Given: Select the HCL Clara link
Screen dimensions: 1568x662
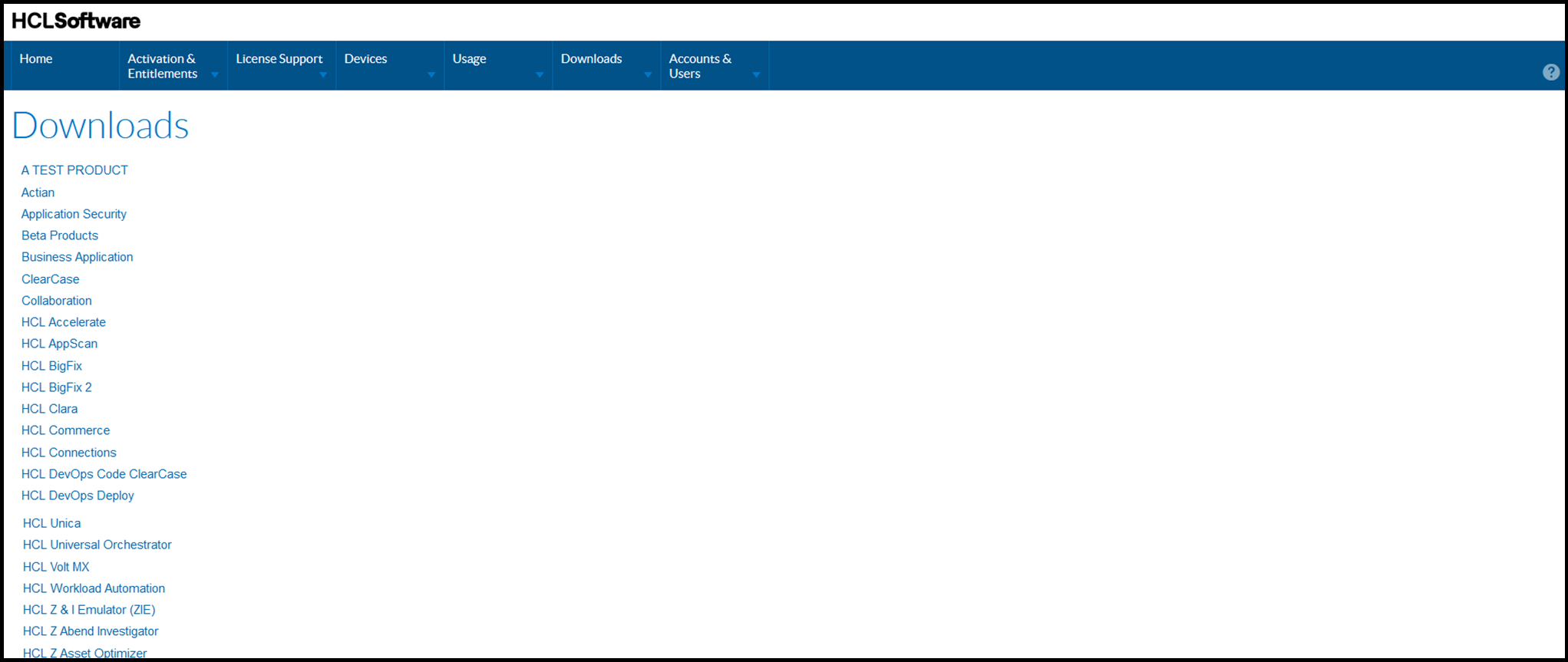Looking at the screenshot, I should (49, 409).
